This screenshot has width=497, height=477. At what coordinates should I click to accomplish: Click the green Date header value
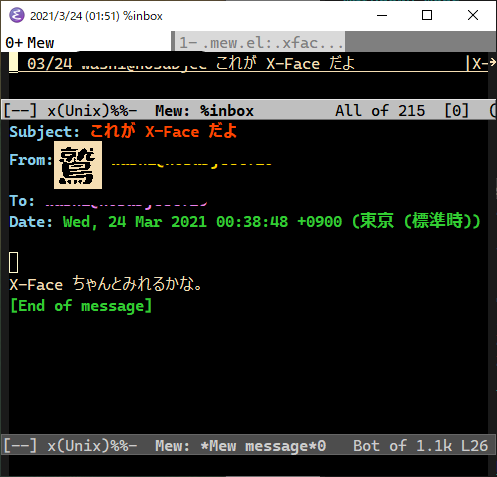271,221
